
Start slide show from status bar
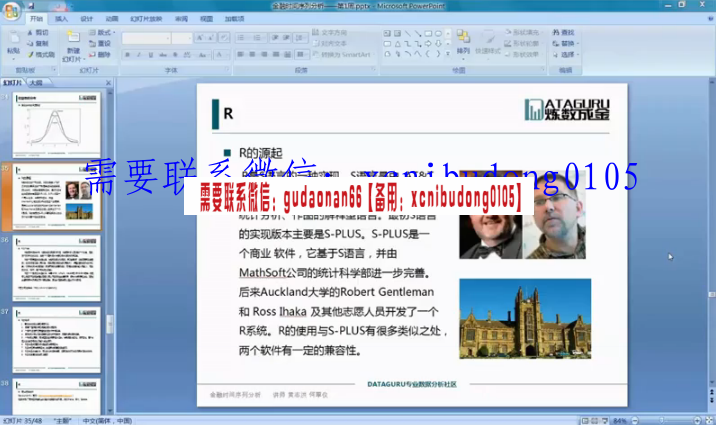605,420
